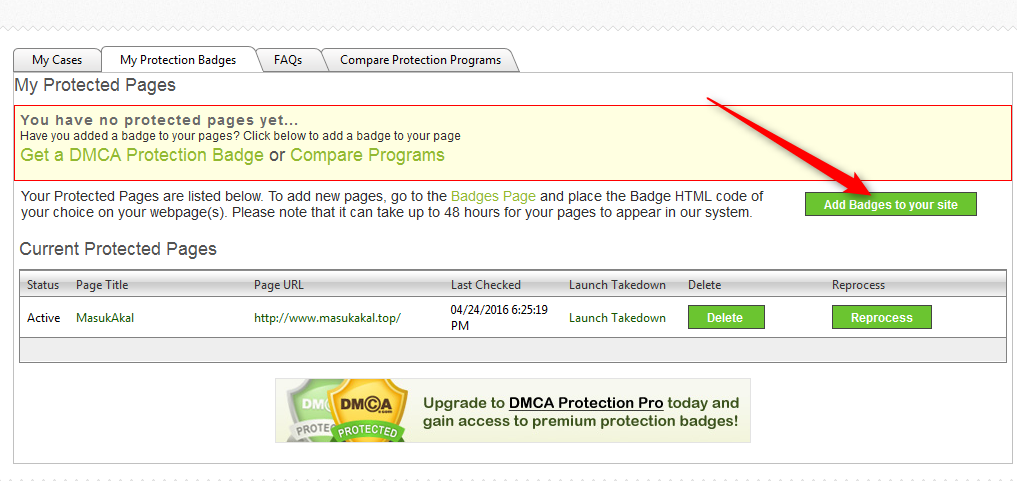1017x481 pixels.
Task: Open the My Cases tab
Action: pos(57,60)
